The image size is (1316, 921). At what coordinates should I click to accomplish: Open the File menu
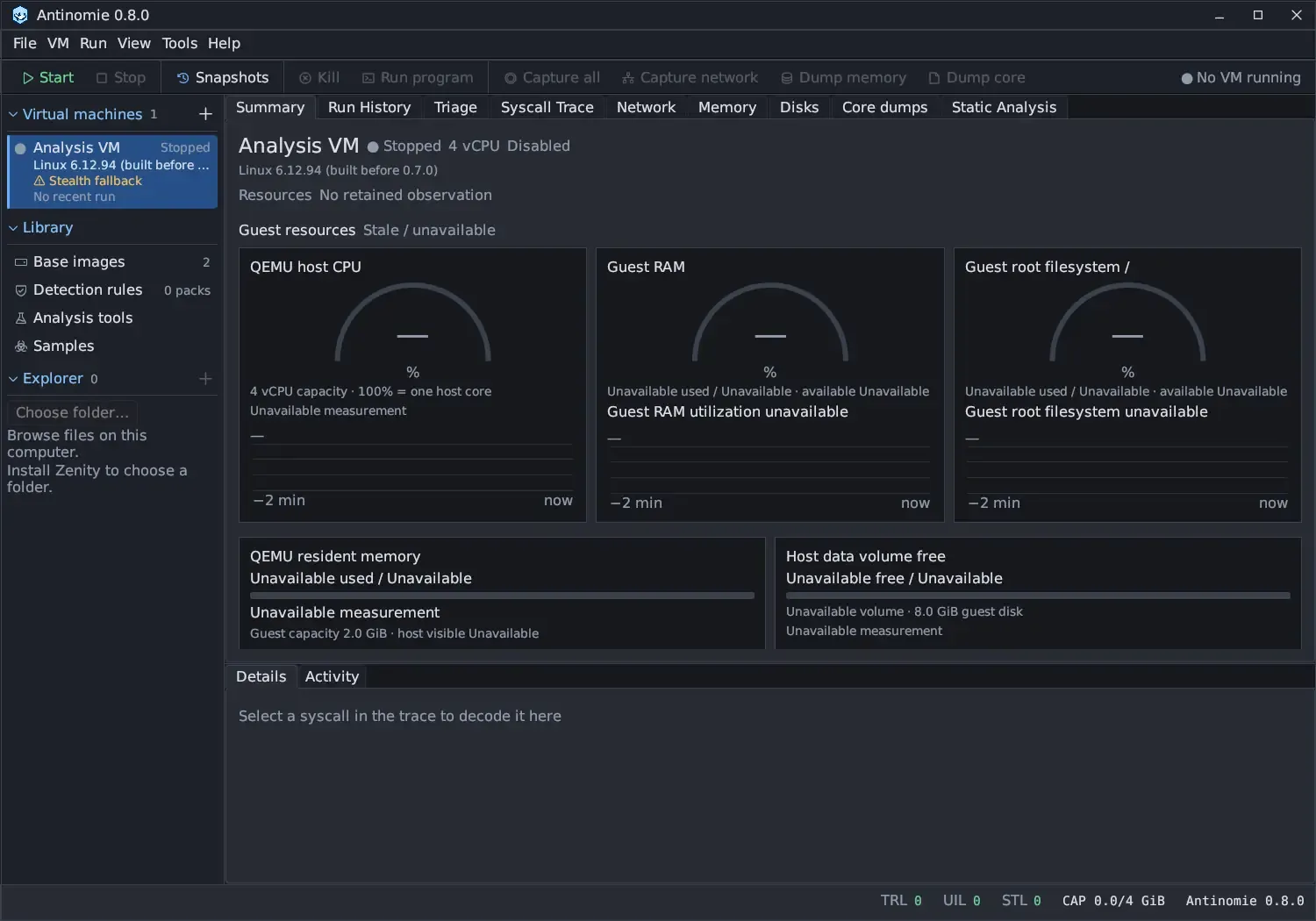[x=25, y=43]
